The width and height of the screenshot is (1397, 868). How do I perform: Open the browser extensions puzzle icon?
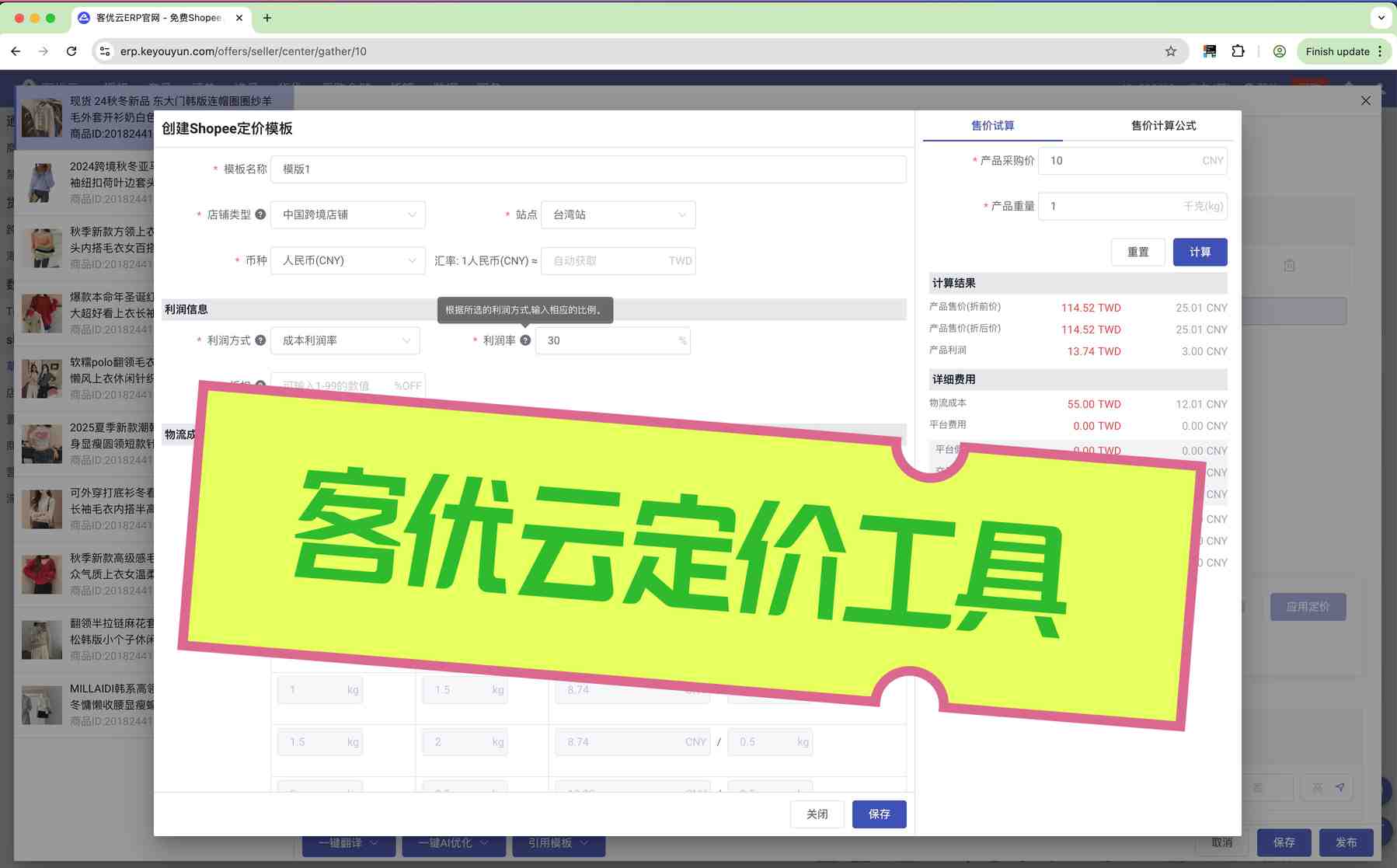click(x=1238, y=51)
